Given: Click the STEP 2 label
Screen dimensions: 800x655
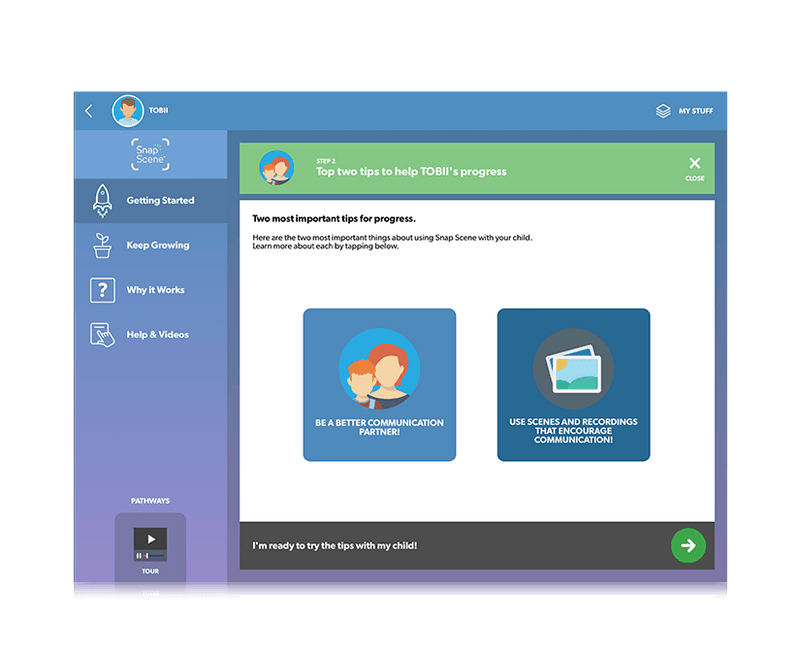Looking at the screenshot, I should coord(326,161).
